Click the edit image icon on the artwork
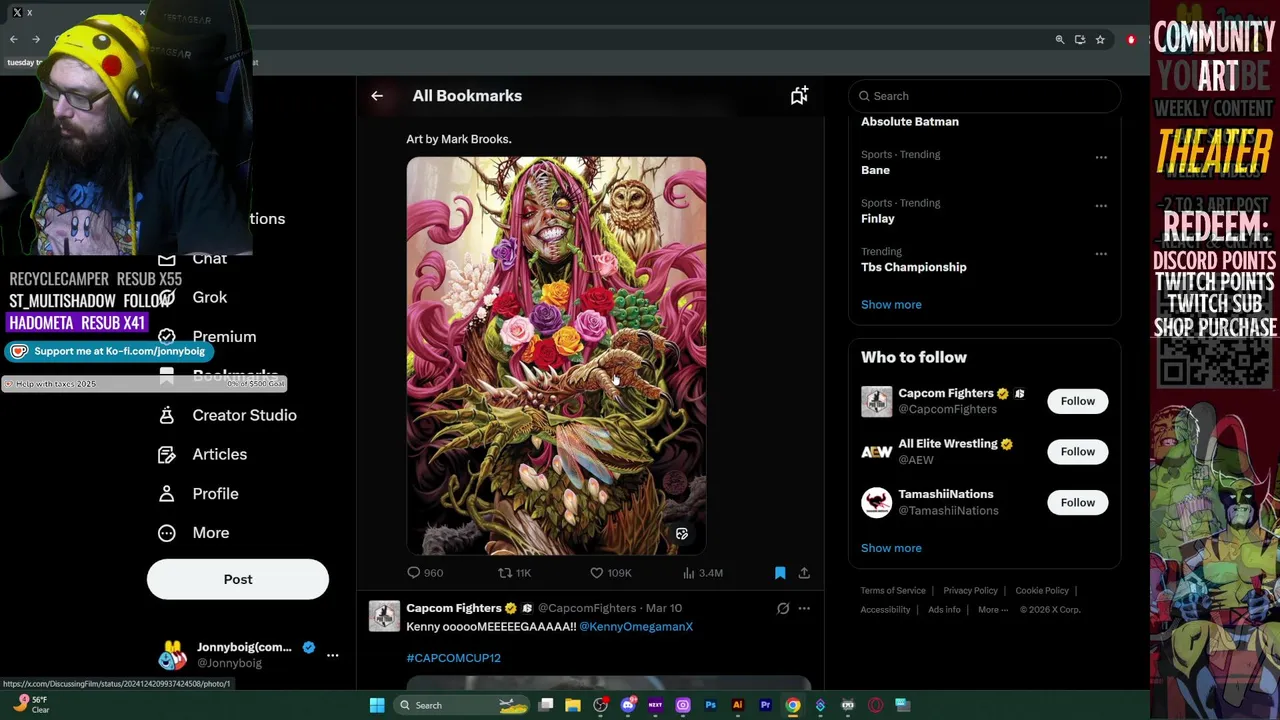1280x720 pixels. (682, 534)
